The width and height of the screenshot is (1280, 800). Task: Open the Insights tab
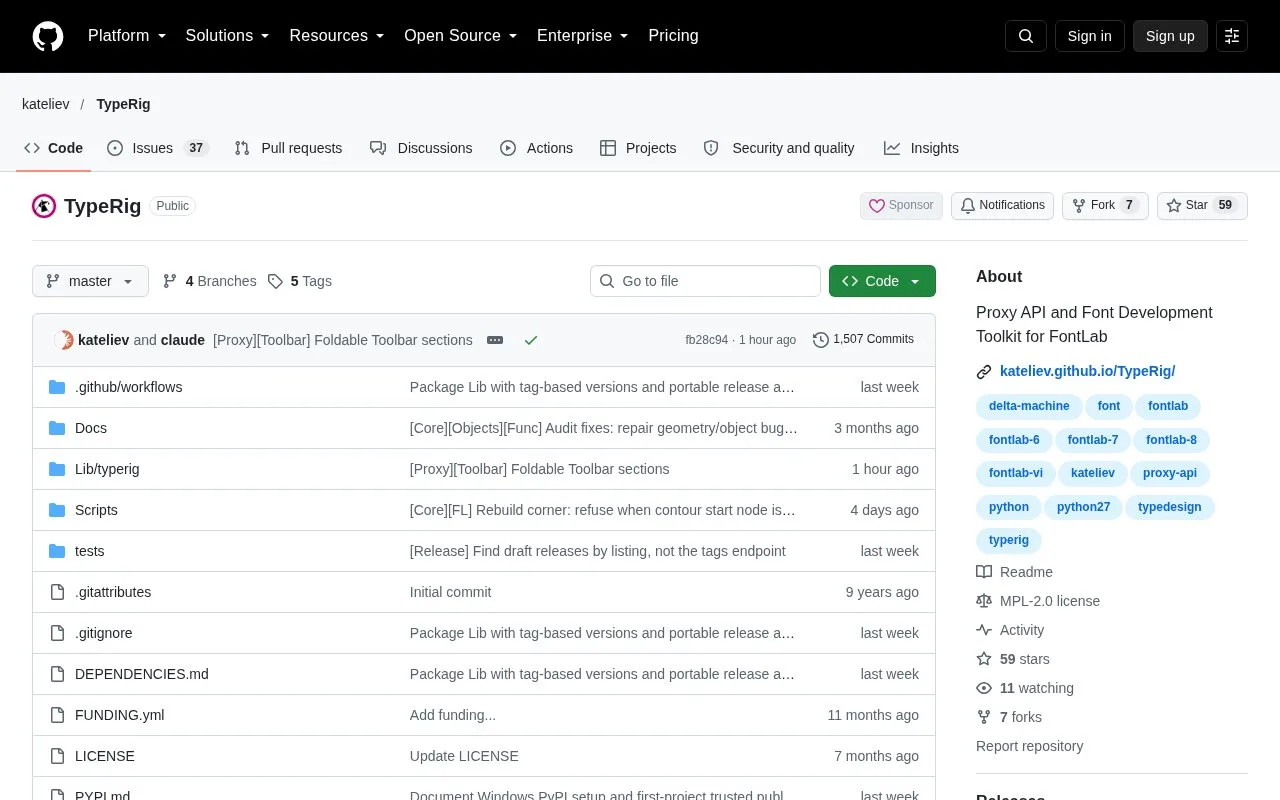coord(921,148)
